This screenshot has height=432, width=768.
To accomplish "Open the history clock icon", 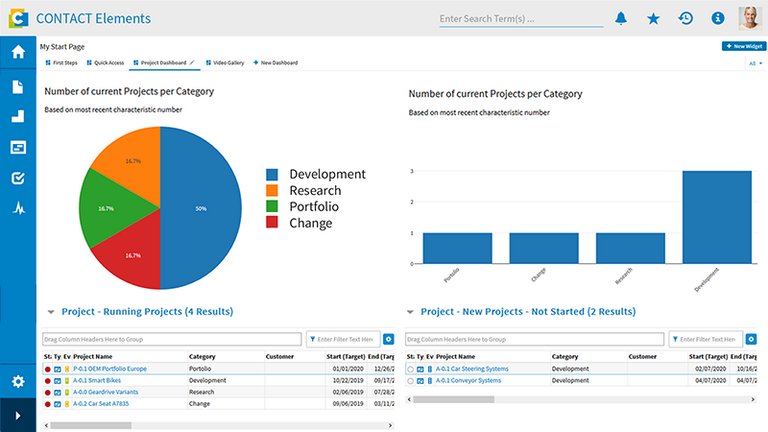I will (685, 18).
